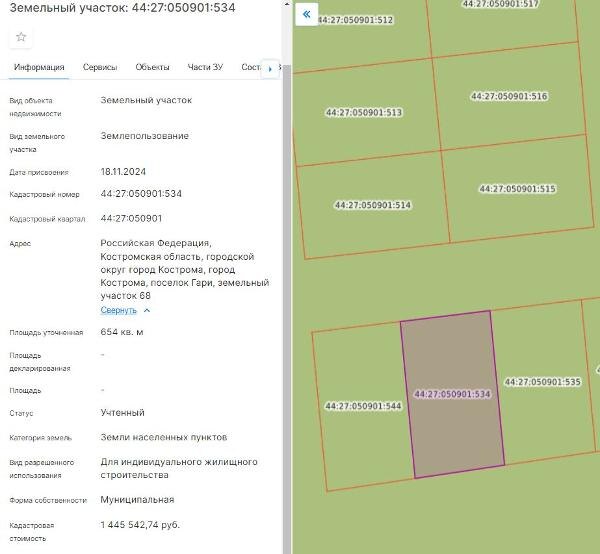Image resolution: width=600 pixels, height=554 pixels.
Task: Collapse address via chevron next to Свернуть
Action: [x=147, y=310]
